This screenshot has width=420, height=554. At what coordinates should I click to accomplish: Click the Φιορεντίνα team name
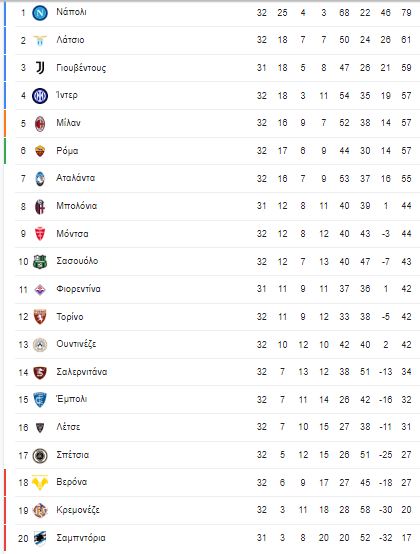tap(78, 289)
